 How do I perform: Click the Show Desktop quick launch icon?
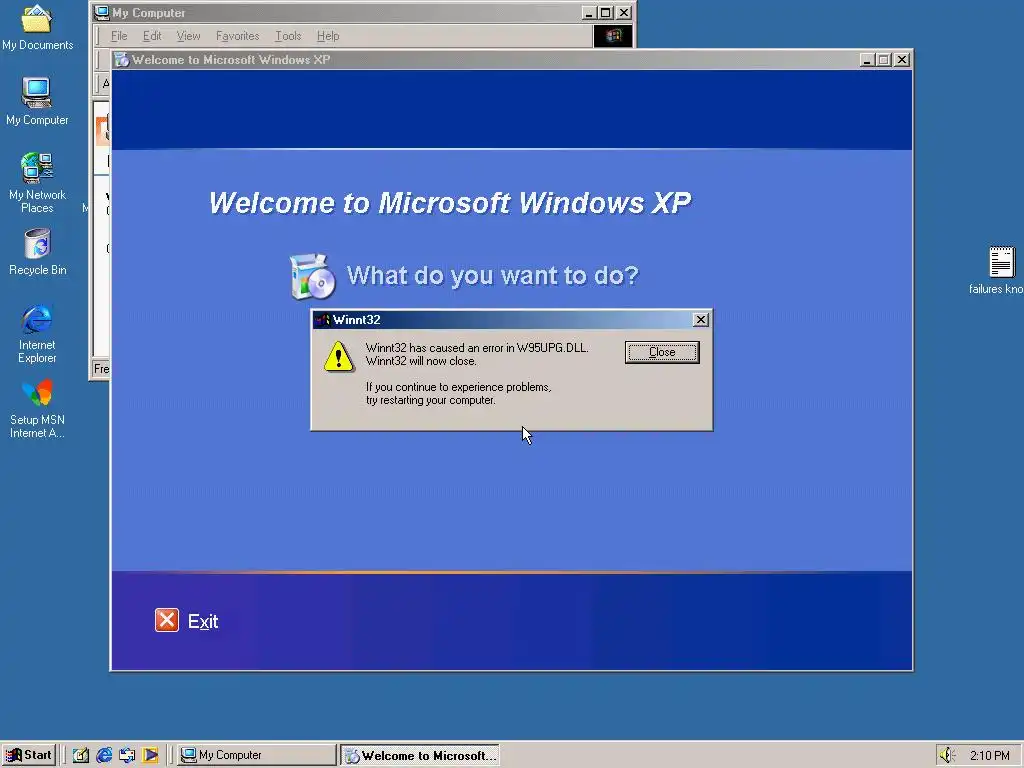click(x=81, y=755)
